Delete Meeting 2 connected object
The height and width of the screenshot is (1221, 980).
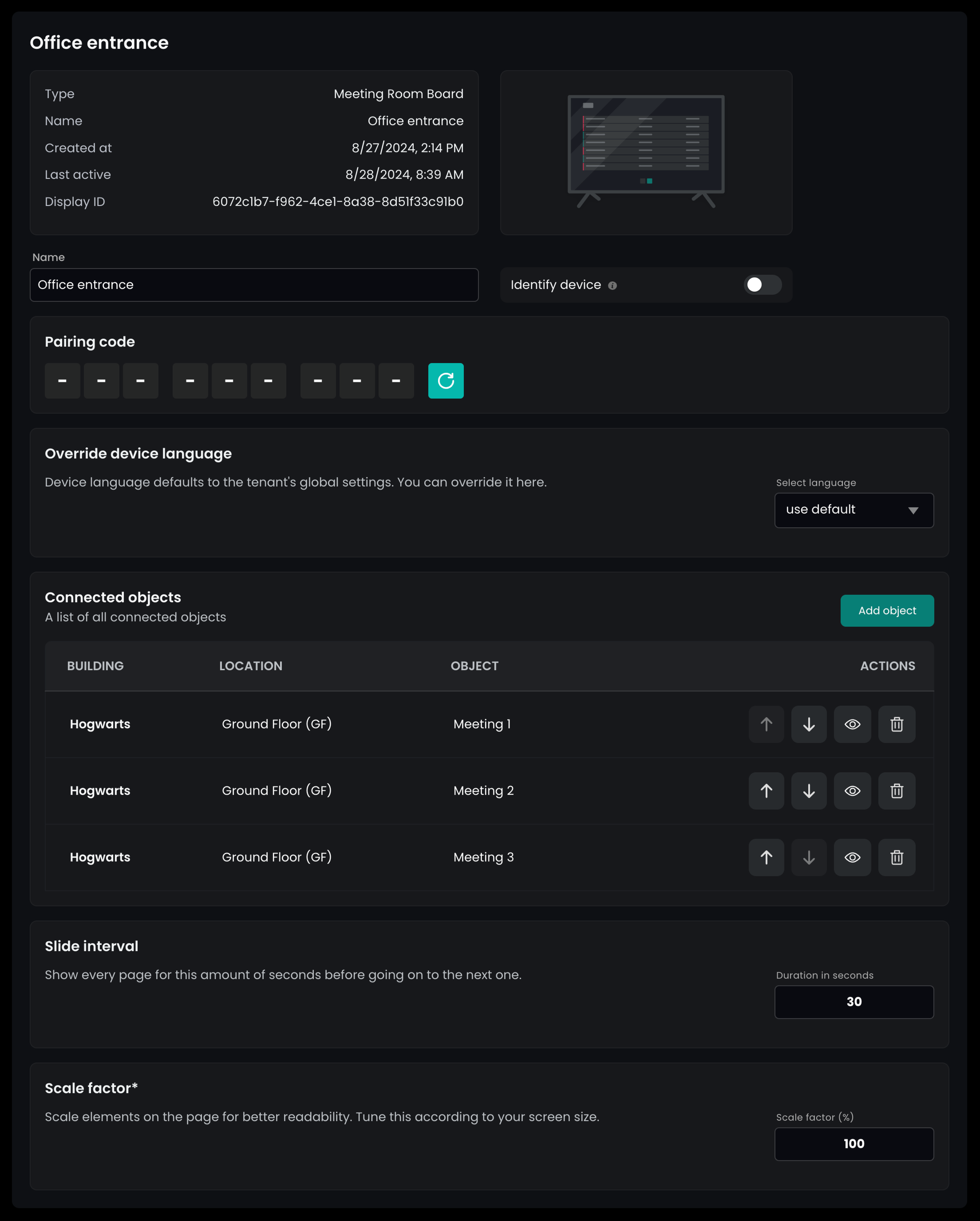click(896, 791)
